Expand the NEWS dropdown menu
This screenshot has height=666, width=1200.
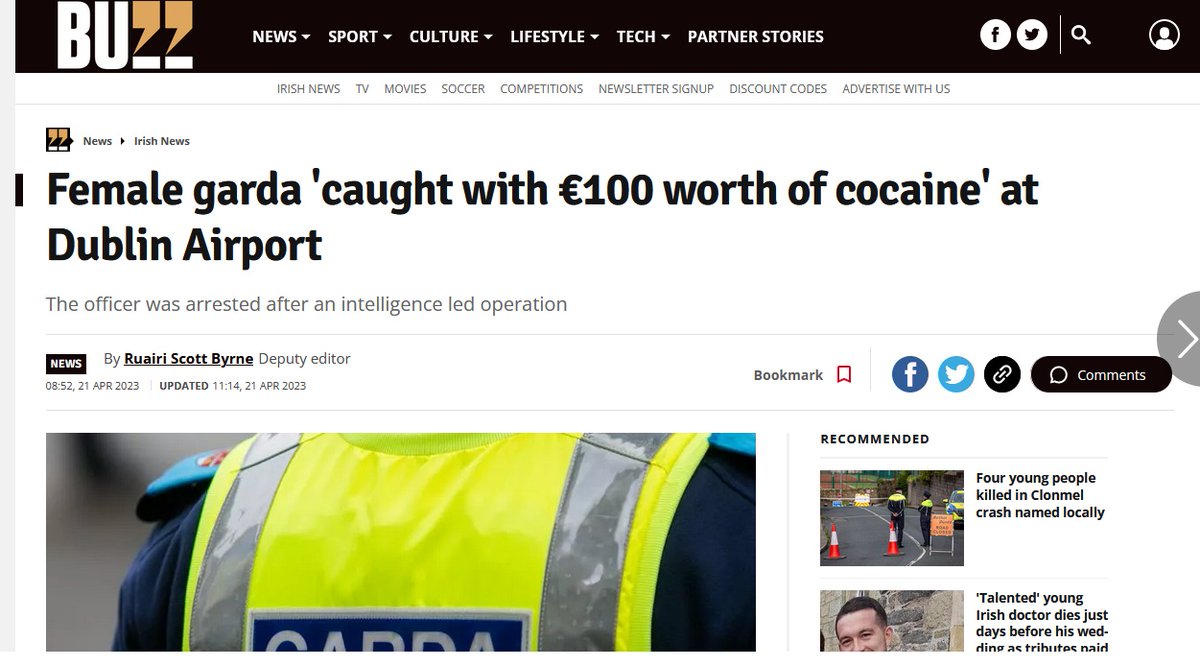tap(281, 36)
